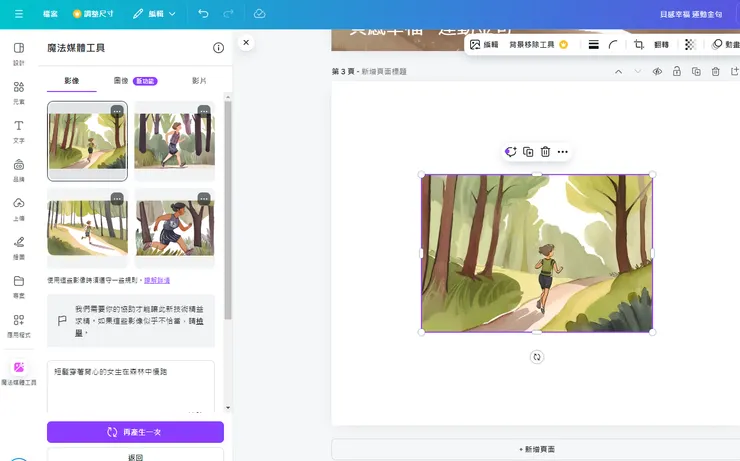Click the selected forest runner image on canvas
Viewport: 740px width, 461px height.
coord(537,253)
